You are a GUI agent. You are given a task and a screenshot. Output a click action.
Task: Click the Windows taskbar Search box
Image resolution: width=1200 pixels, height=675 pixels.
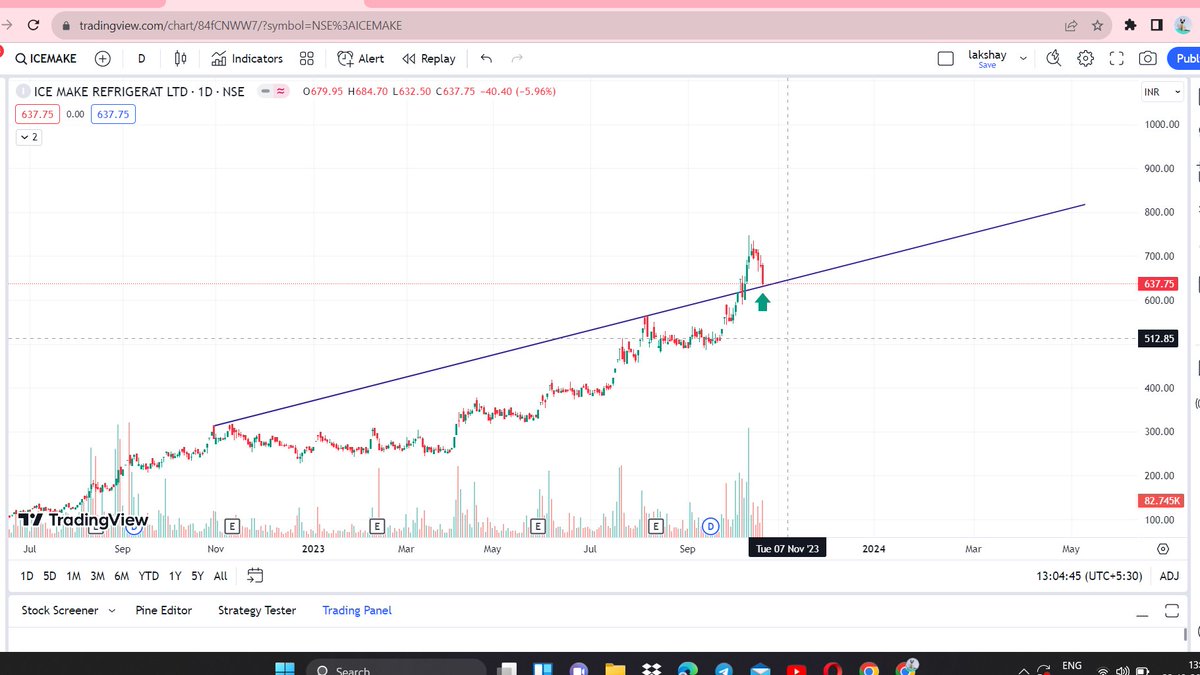(x=395, y=669)
